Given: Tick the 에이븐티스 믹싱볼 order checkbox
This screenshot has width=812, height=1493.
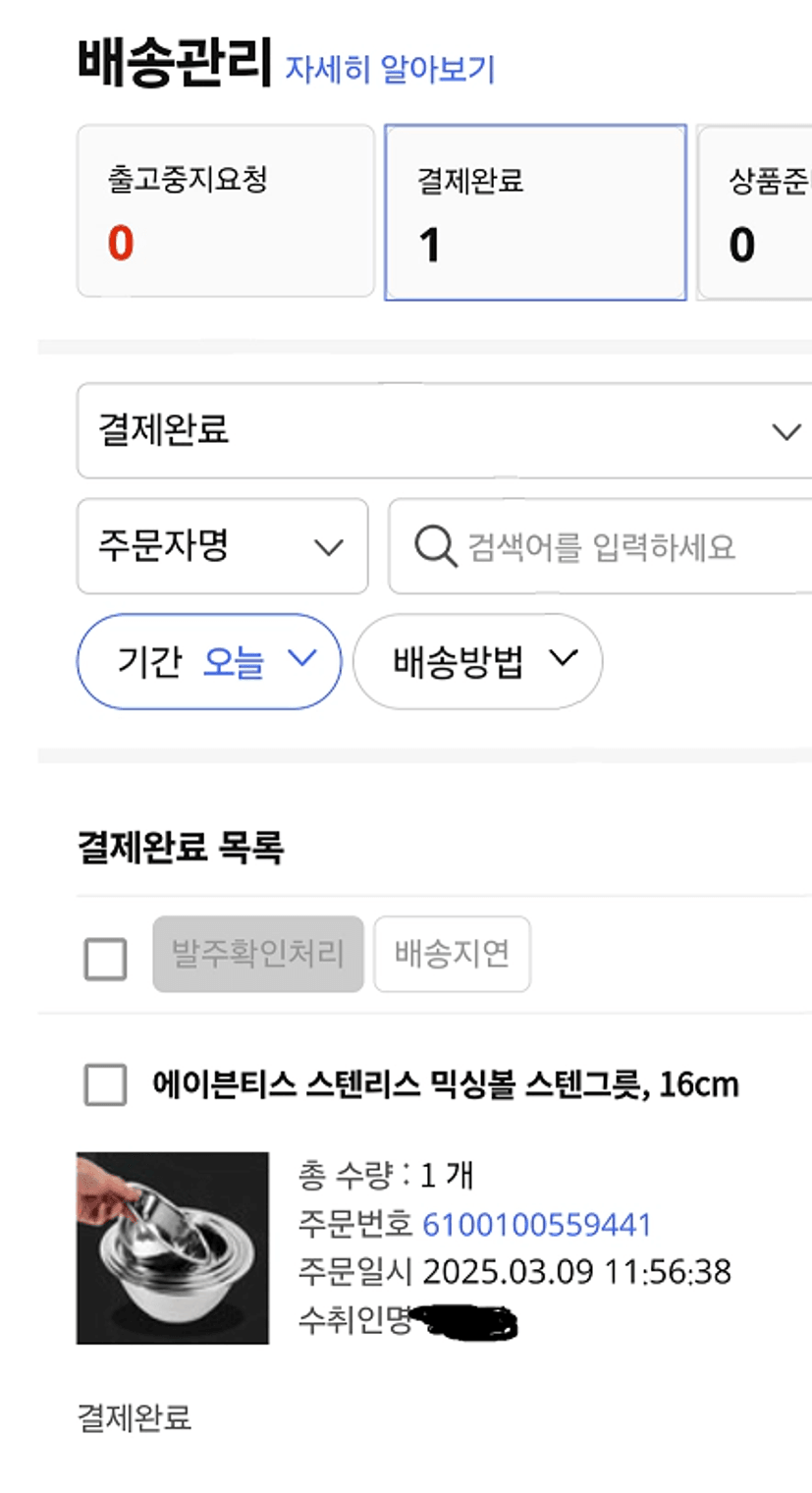Looking at the screenshot, I should pos(106,1085).
